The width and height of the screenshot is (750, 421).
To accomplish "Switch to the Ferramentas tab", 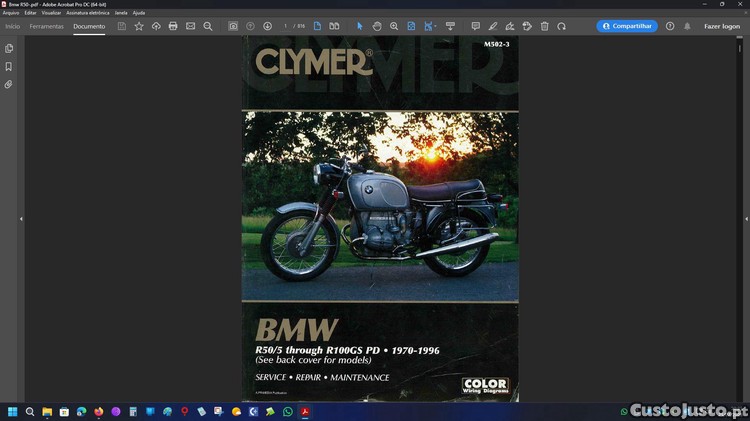I will click(46, 26).
